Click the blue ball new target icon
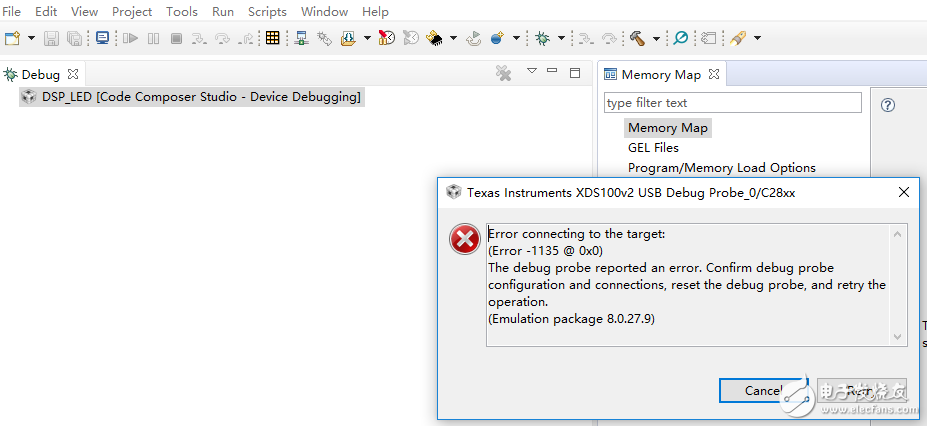Screen dimensions: 927x426 pyautogui.click(x=497, y=38)
